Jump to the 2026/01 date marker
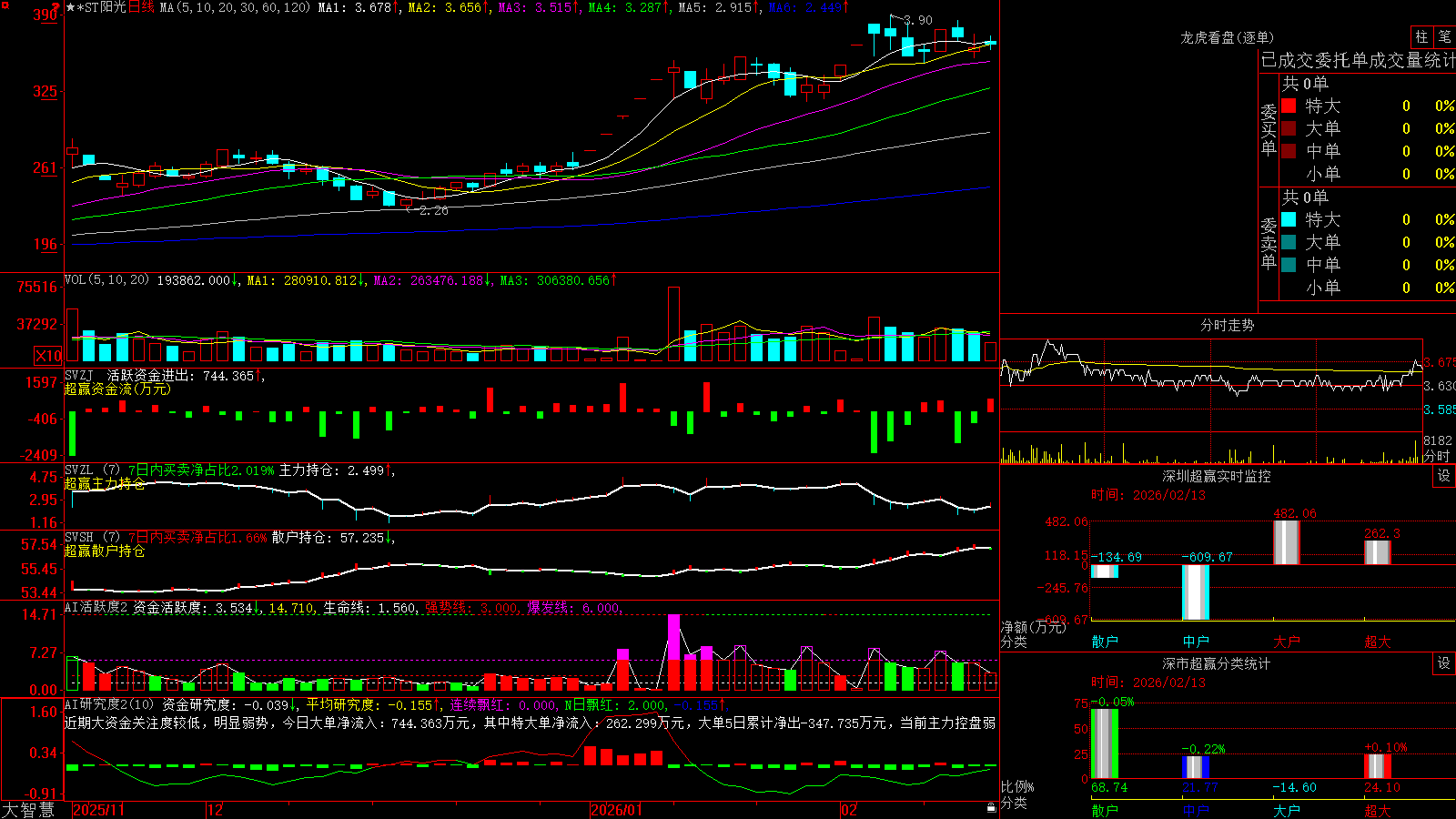This screenshot has width=1456, height=819. 617,810
